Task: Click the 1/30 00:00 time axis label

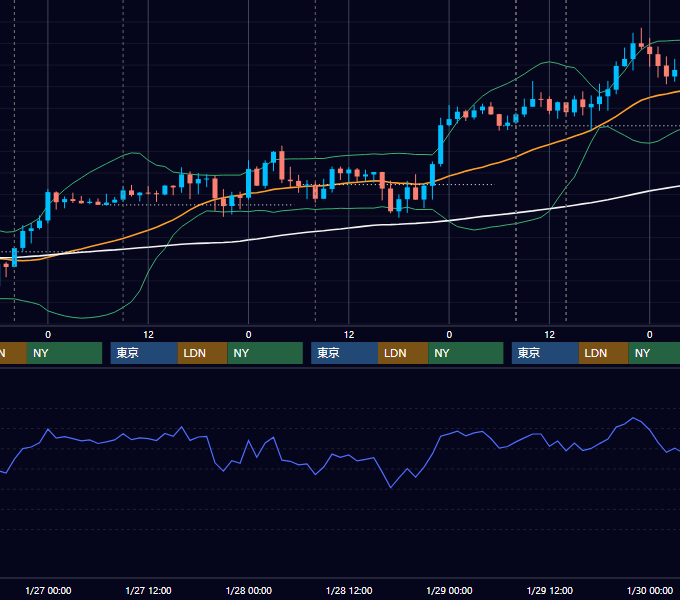Action: 650,590
